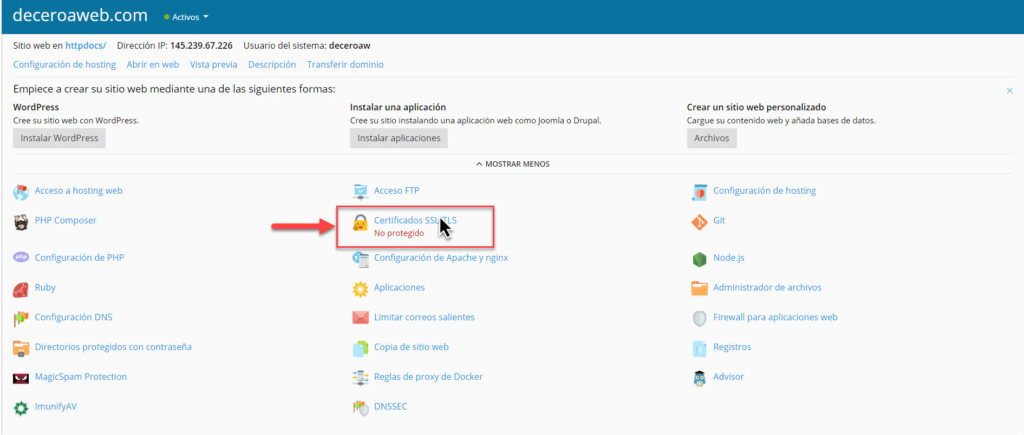
Task: Open Configuración de hosting link under domain info
Action: [65, 65]
